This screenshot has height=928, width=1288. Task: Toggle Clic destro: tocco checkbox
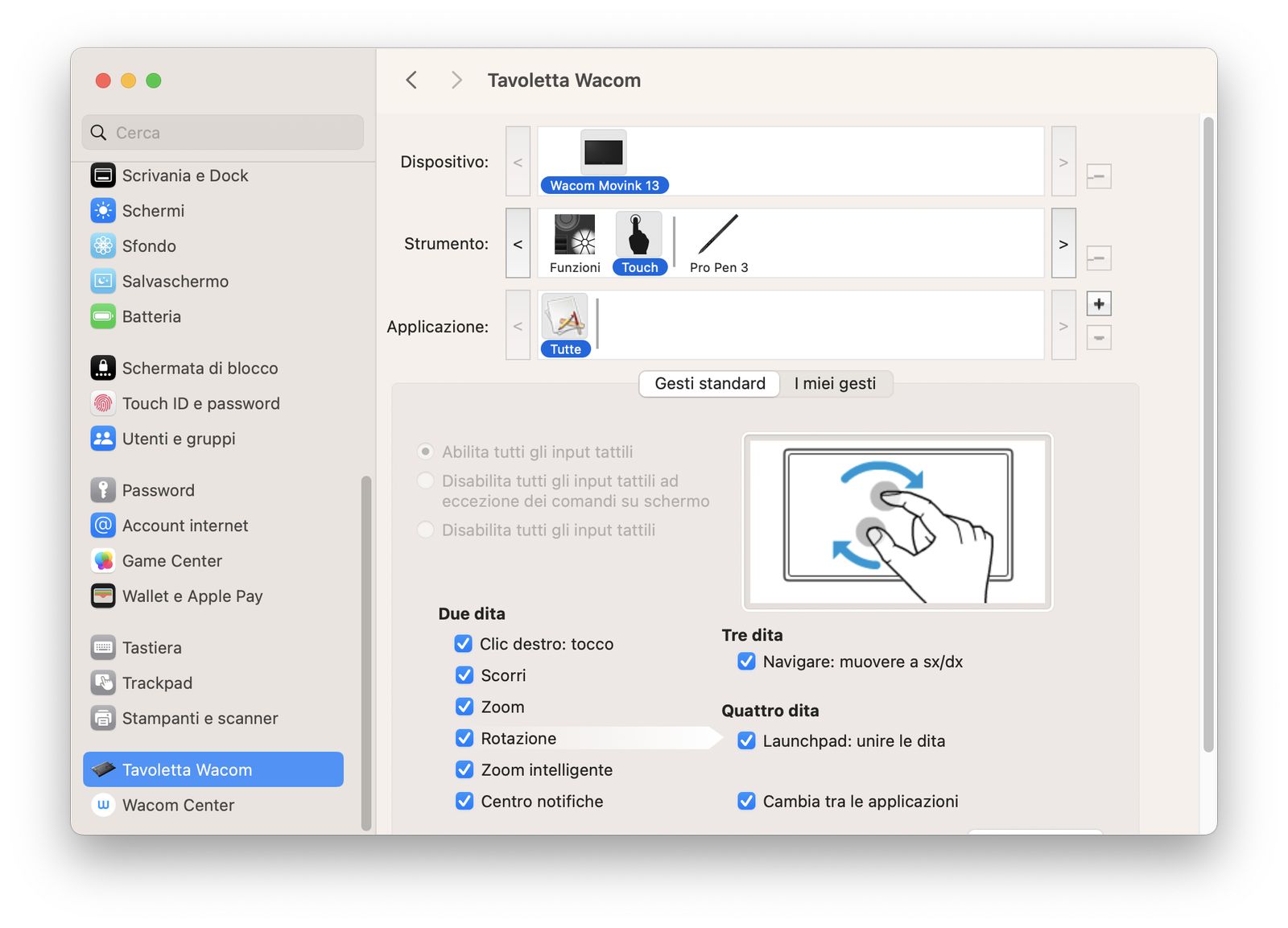tap(463, 644)
